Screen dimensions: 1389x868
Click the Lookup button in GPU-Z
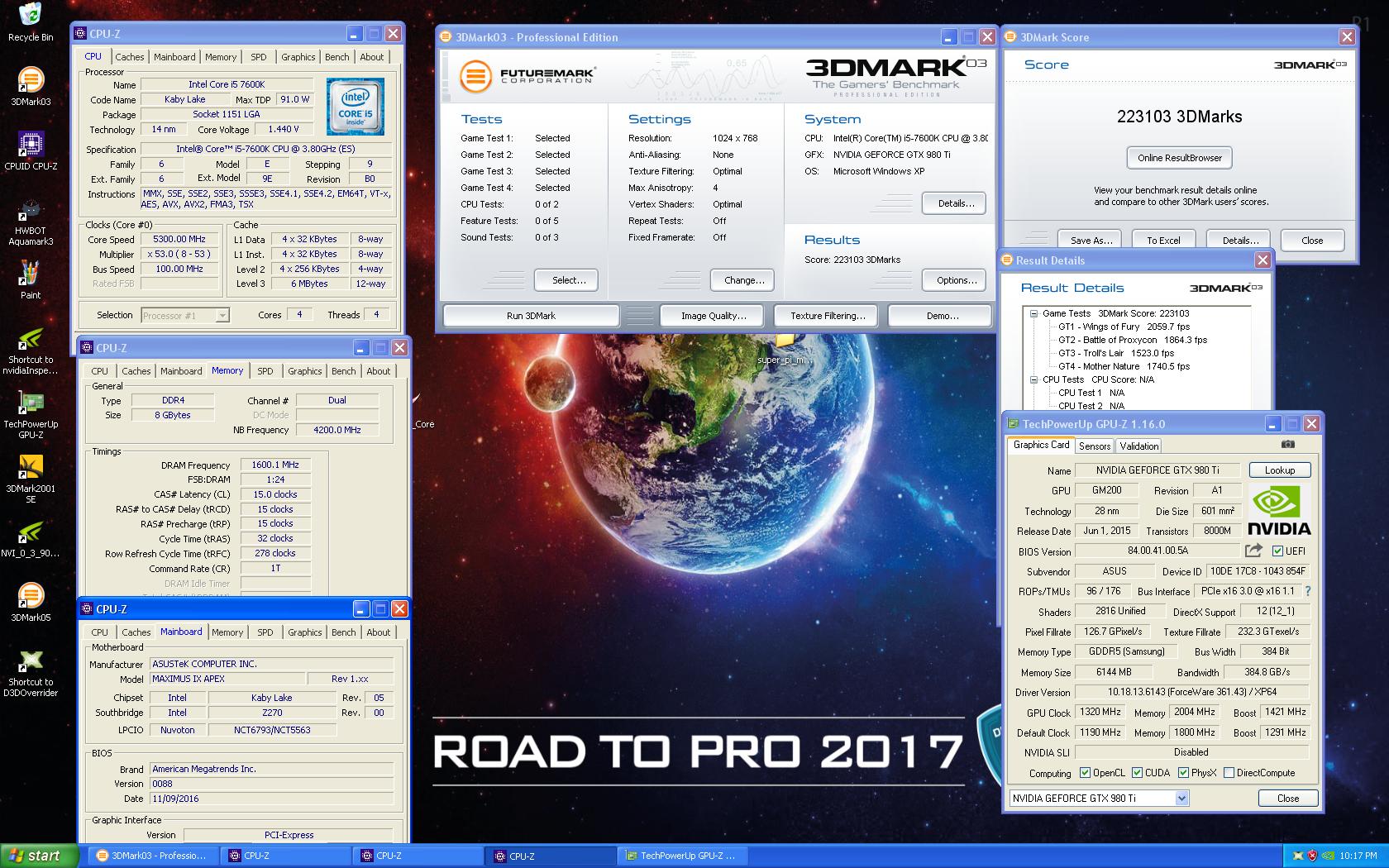(x=1280, y=470)
